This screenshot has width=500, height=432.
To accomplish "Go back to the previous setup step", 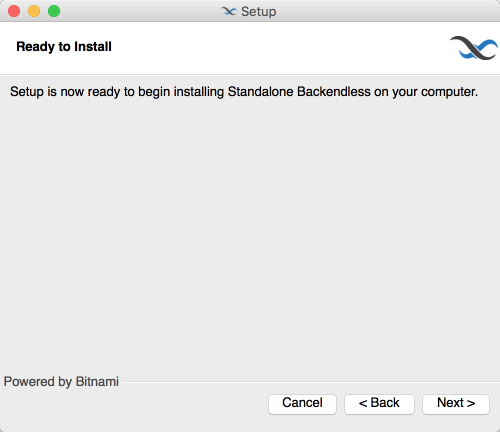I will pos(379,404).
